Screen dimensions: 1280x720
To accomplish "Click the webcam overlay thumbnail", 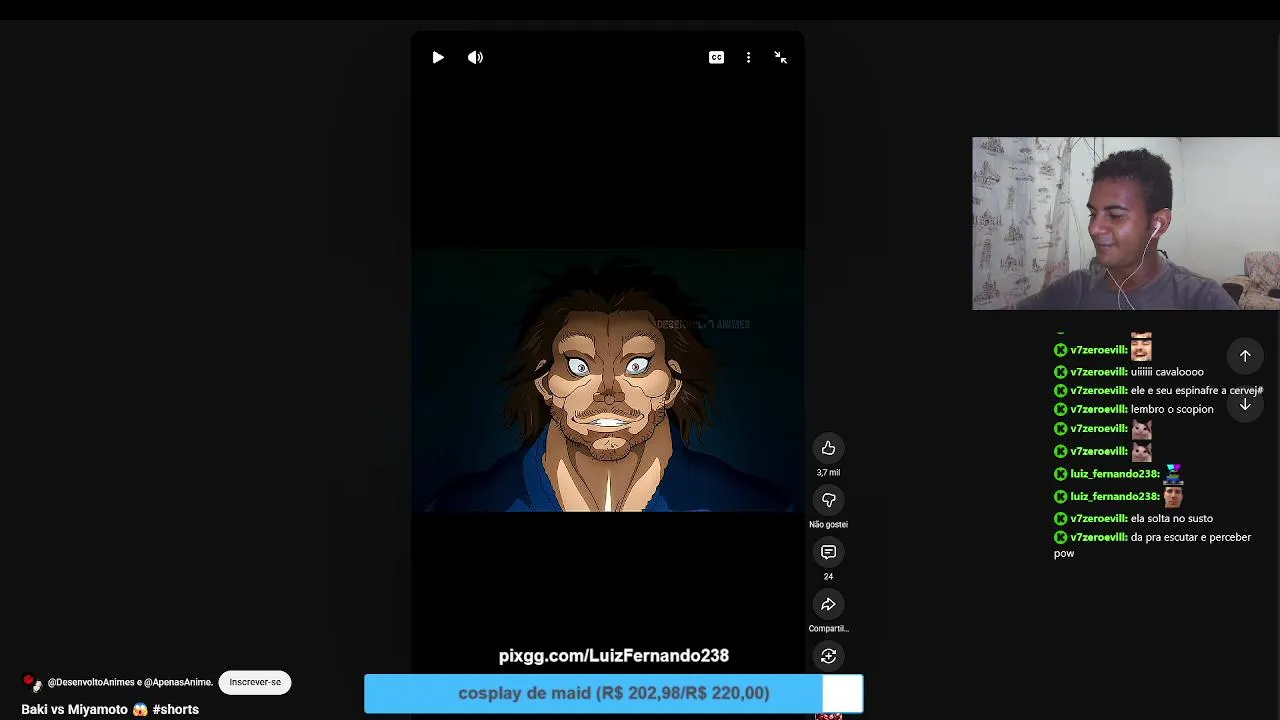I will [x=1126, y=223].
